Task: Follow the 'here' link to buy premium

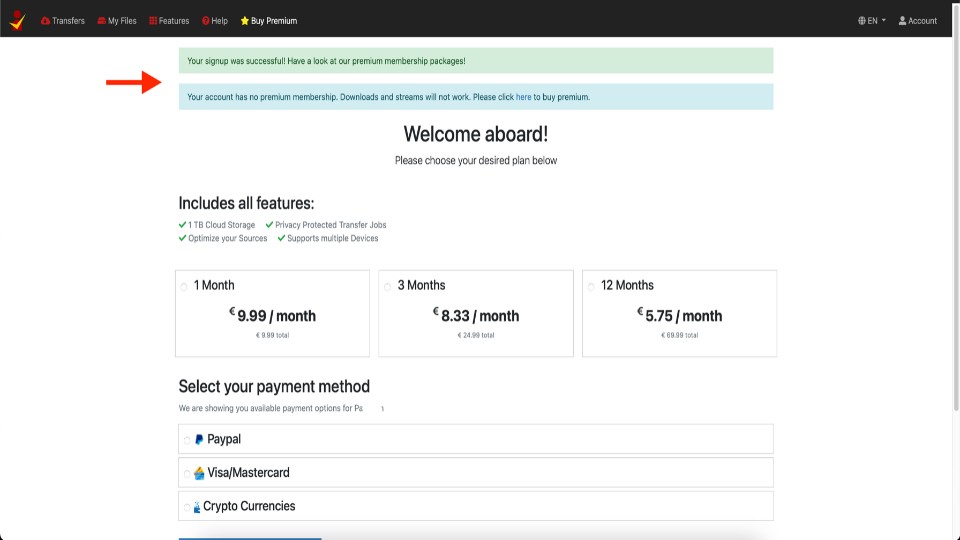Action: point(523,97)
